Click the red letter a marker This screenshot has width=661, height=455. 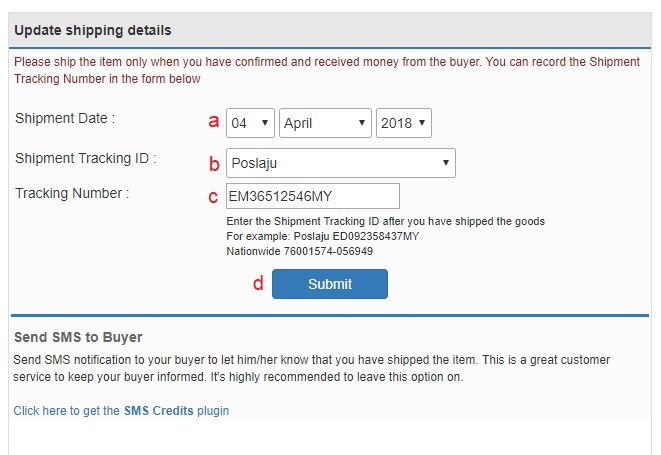(214, 121)
